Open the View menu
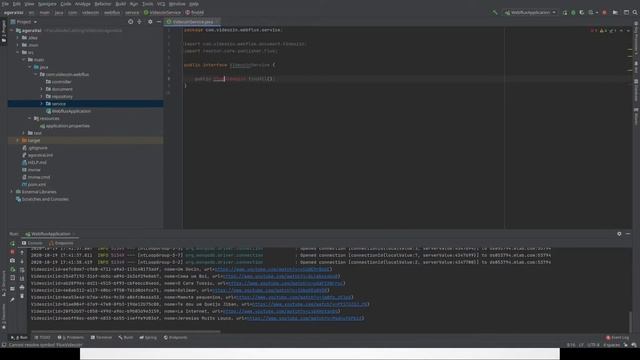The width and height of the screenshot is (640, 360). (x=29, y=4)
